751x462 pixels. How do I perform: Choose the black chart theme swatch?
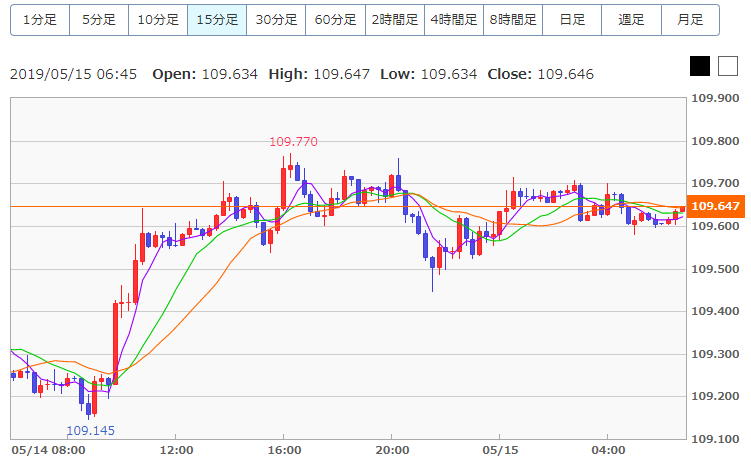tap(700, 66)
